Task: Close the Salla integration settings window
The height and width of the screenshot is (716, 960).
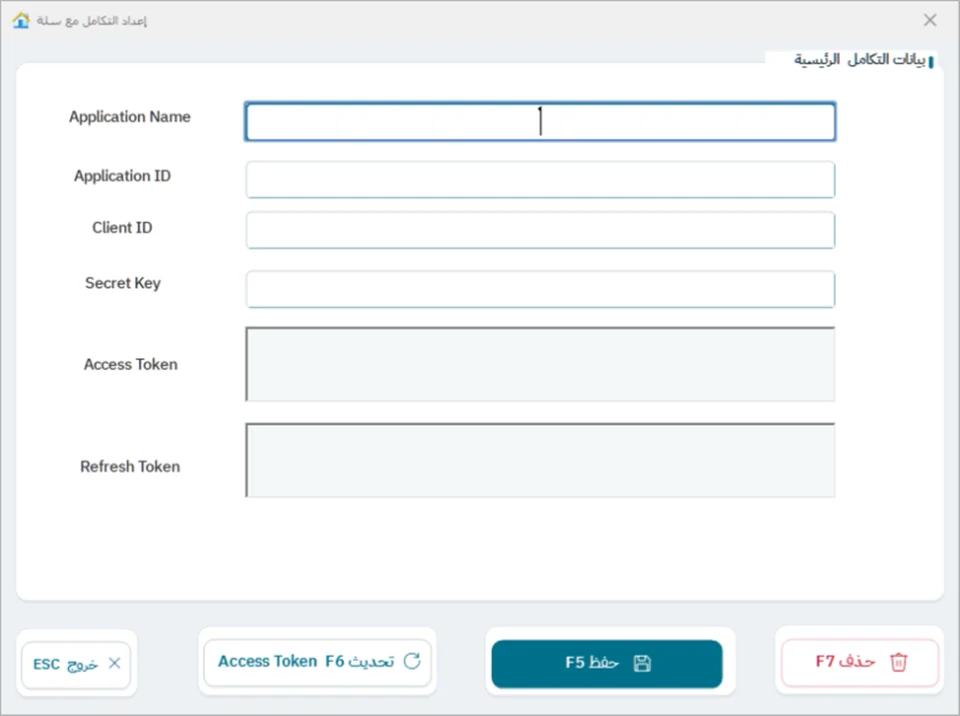Action: [x=930, y=20]
